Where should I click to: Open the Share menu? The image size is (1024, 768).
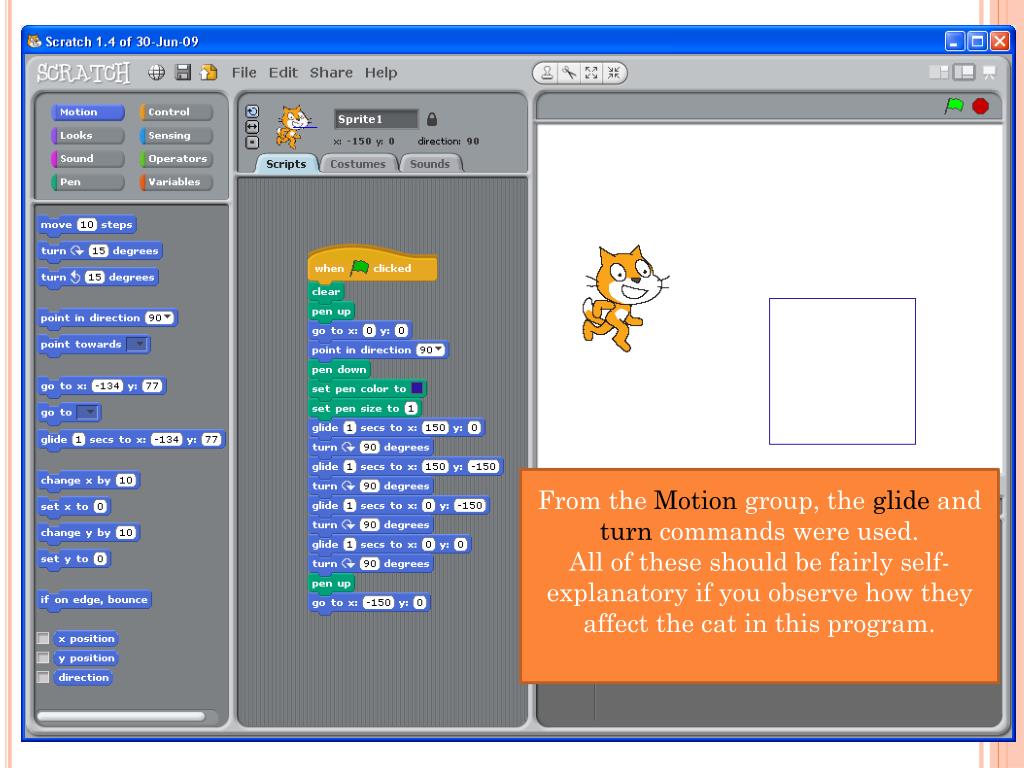pyautogui.click(x=331, y=72)
